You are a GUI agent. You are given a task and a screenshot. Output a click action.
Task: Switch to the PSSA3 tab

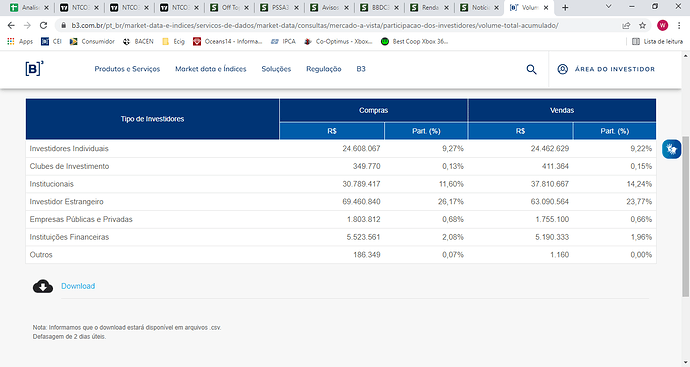click(279, 7)
